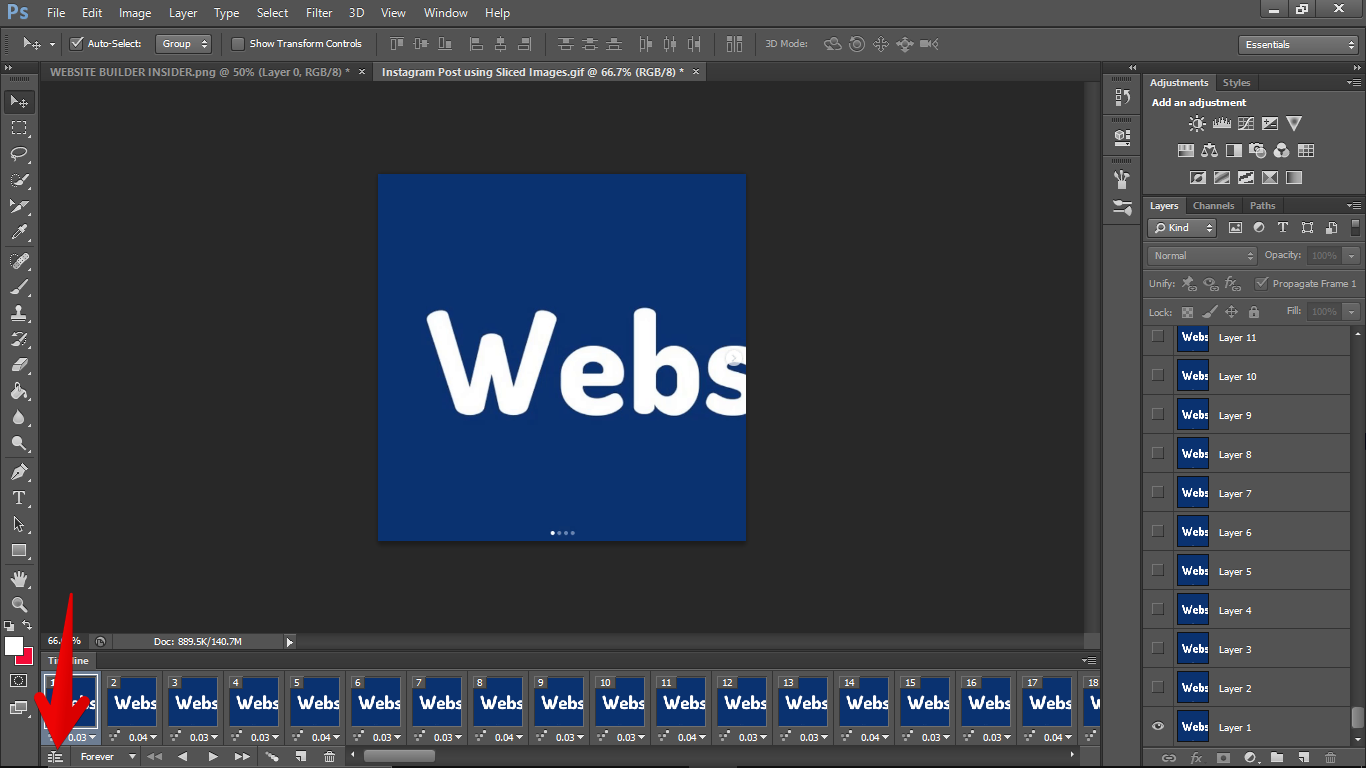Hide Layer 1 using eye icon
Screen dimensions: 1366x768
(x=1158, y=727)
